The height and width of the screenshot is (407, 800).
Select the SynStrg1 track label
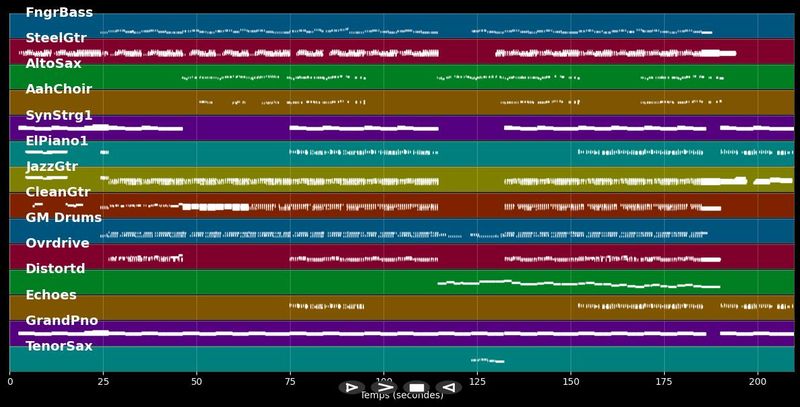[x=59, y=115]
